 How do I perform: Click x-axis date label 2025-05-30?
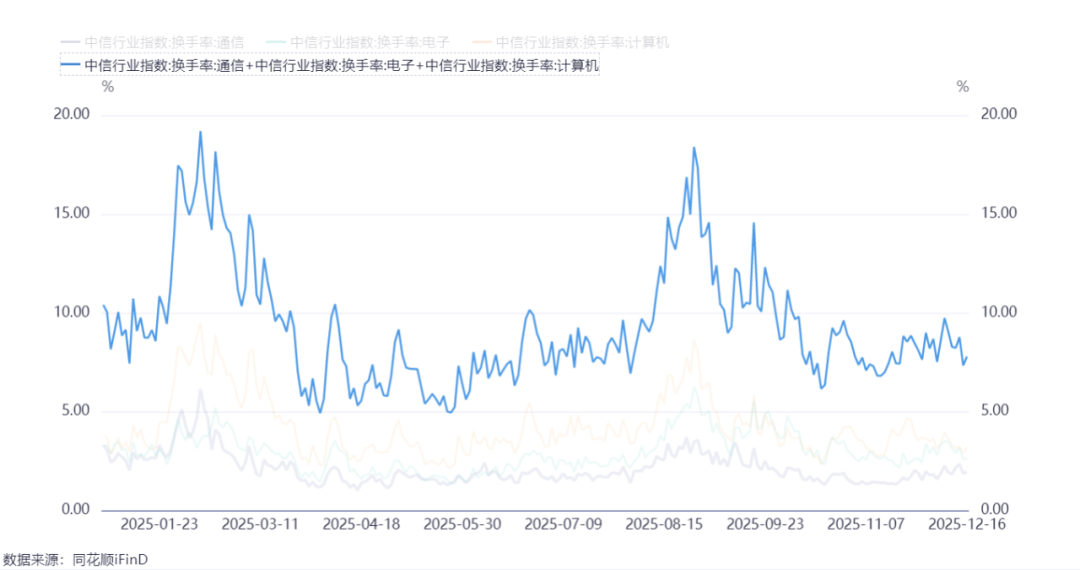click(x=462, y=525)
